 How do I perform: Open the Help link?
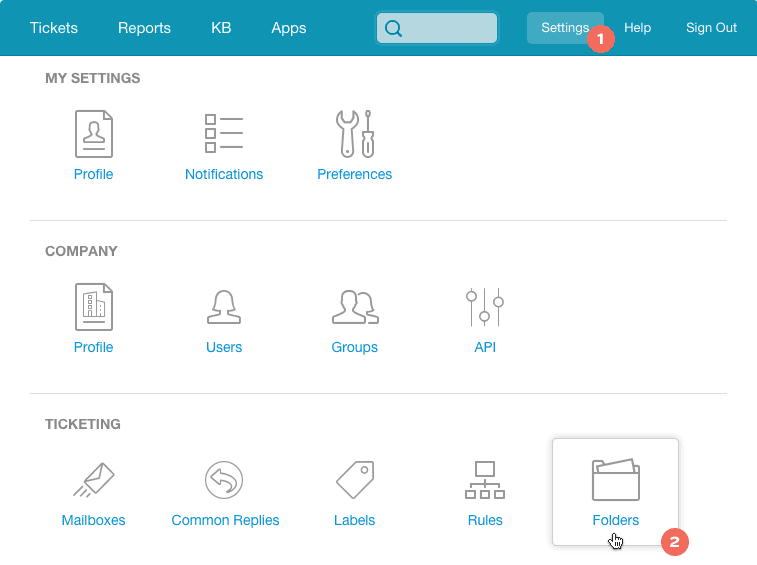[x=638, y=28]
